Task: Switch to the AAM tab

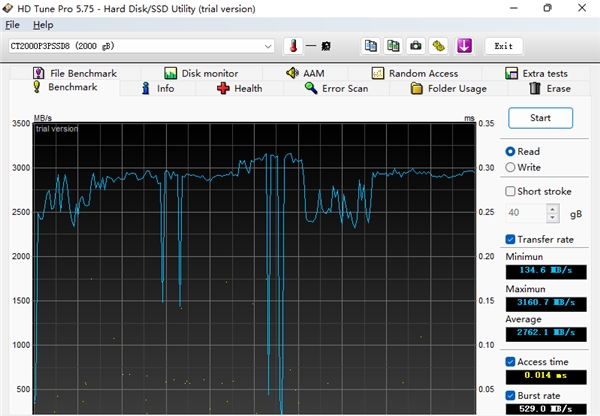Action: 305,73
